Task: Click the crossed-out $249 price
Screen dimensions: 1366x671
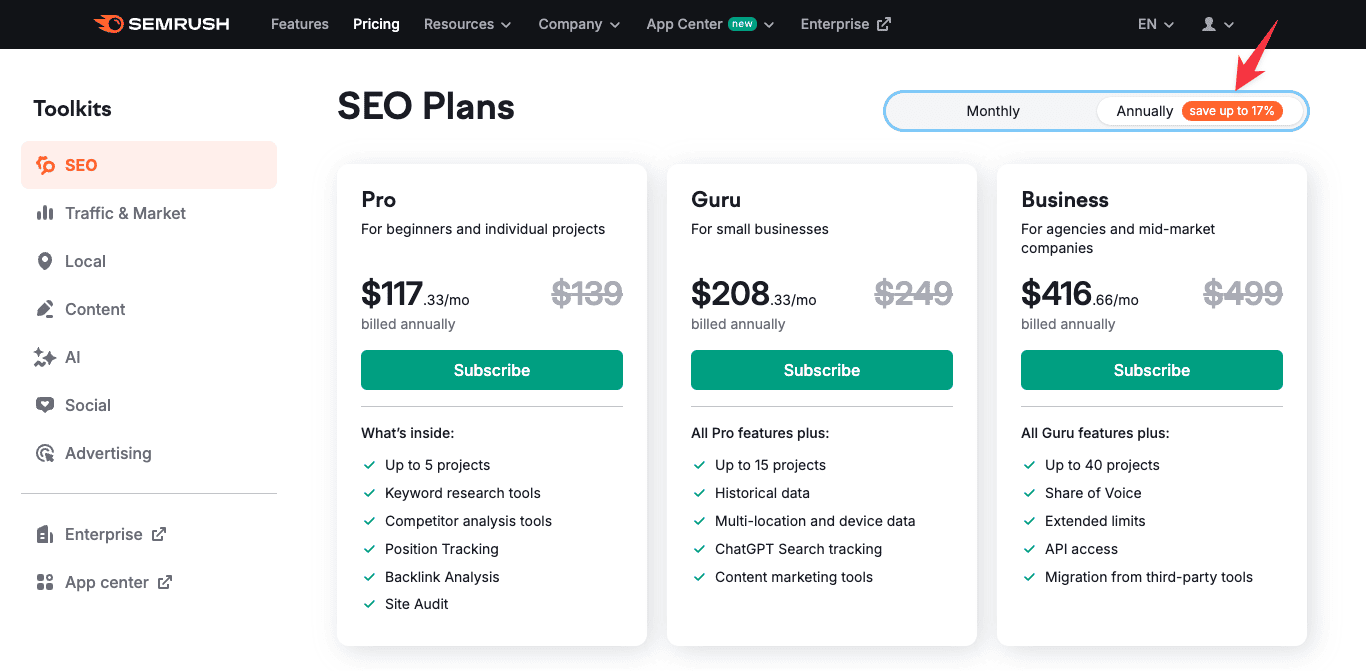Action: click(913, 293)
